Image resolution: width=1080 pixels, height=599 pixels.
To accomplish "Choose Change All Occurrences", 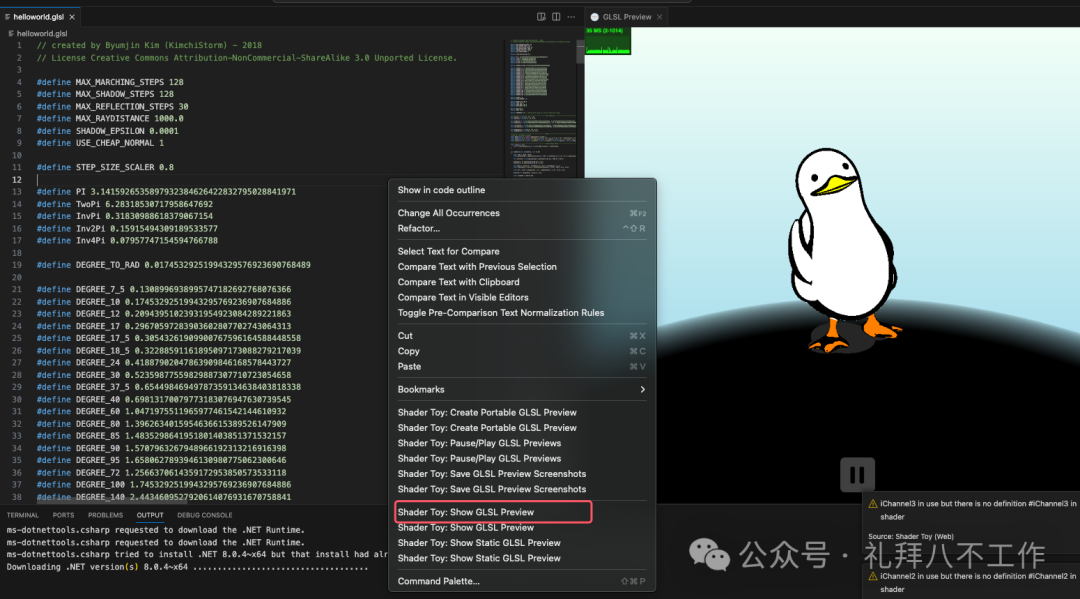I will tap(521, 213).
